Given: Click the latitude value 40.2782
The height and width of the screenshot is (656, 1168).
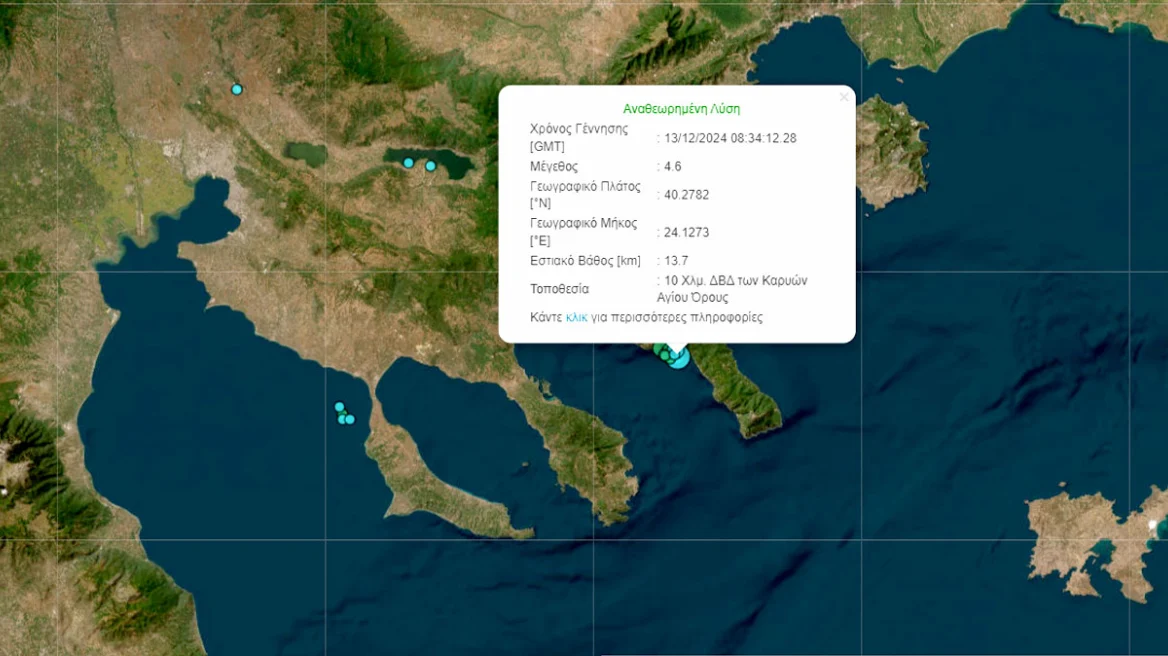Looking at the screenshot, I should pyautogui.click(x=686, y=195).
